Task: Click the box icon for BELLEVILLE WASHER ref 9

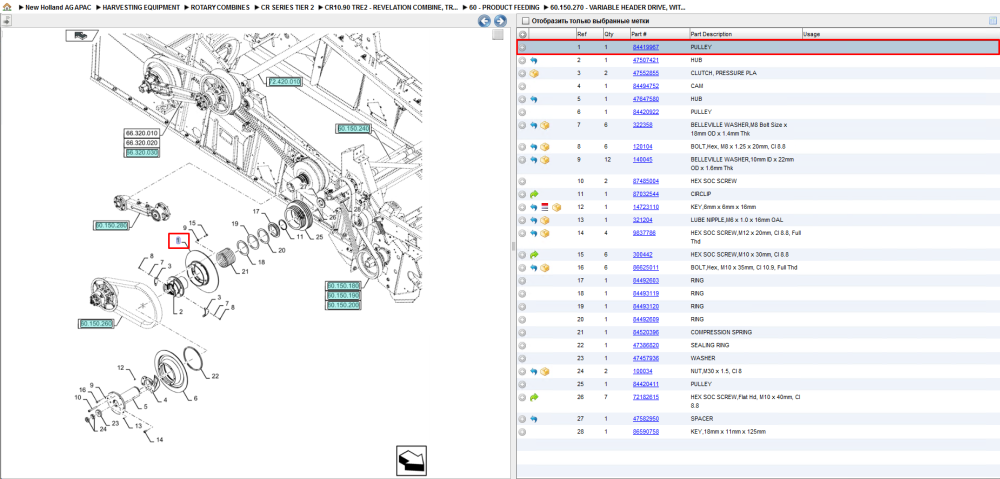Action: pos(545,159)
